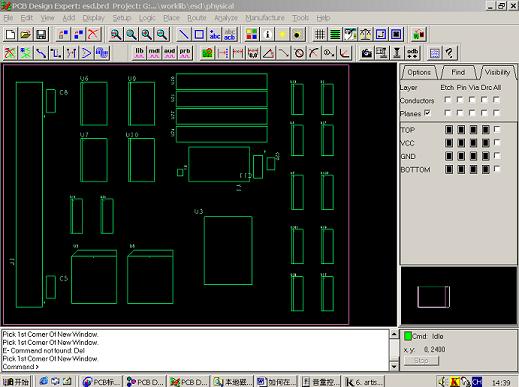The height and width of the screenshot is (387, 519).
Task: Uncheck the Planes checkbox
Action: click(428, 113)
